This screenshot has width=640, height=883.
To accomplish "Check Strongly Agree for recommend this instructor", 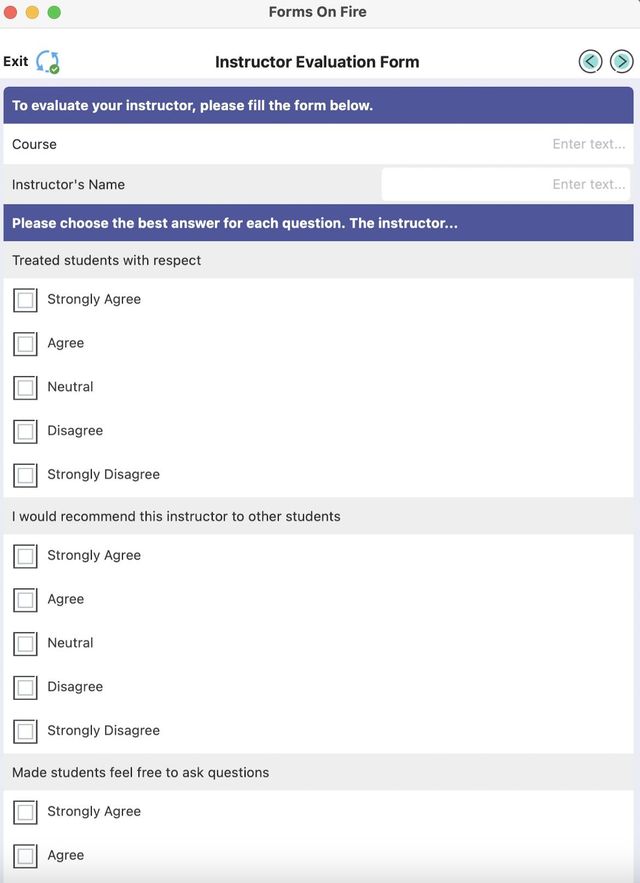I will click(x=25, y=555).
